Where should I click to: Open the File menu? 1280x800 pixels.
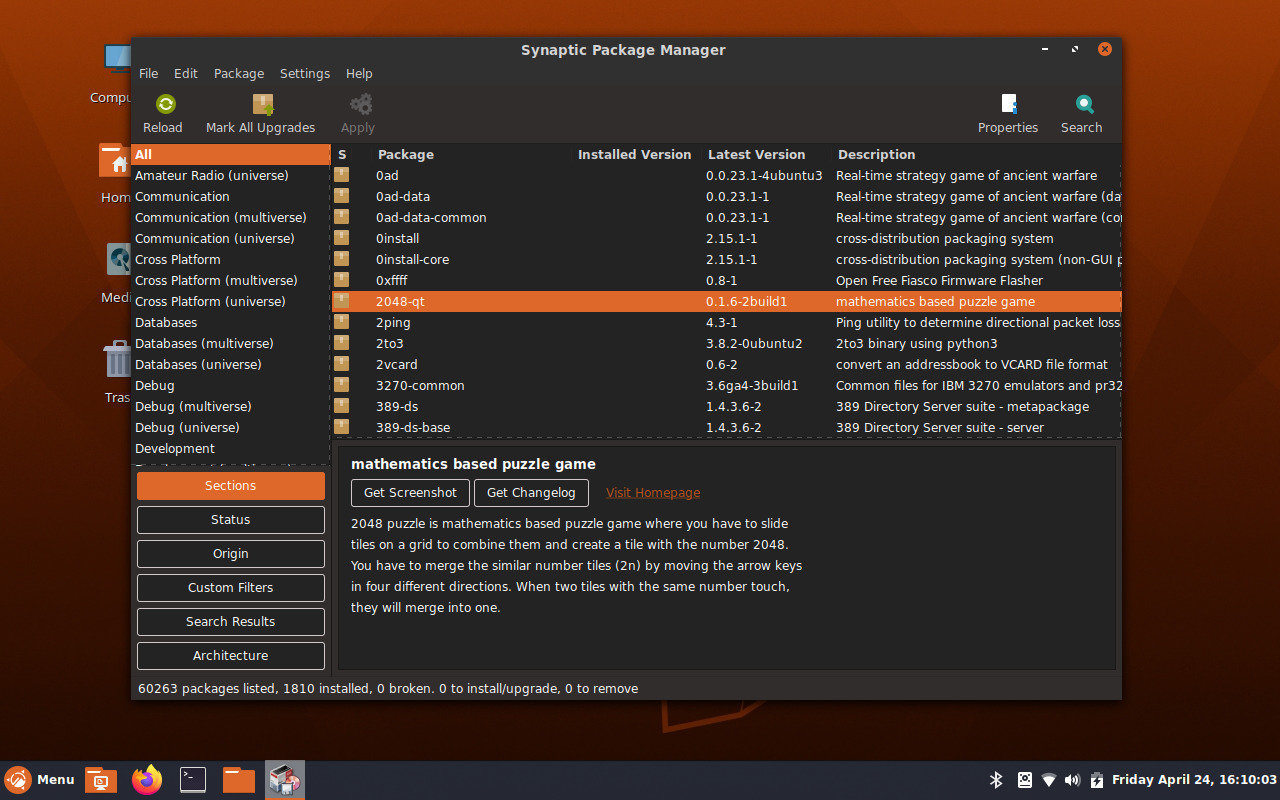point(148,73)
